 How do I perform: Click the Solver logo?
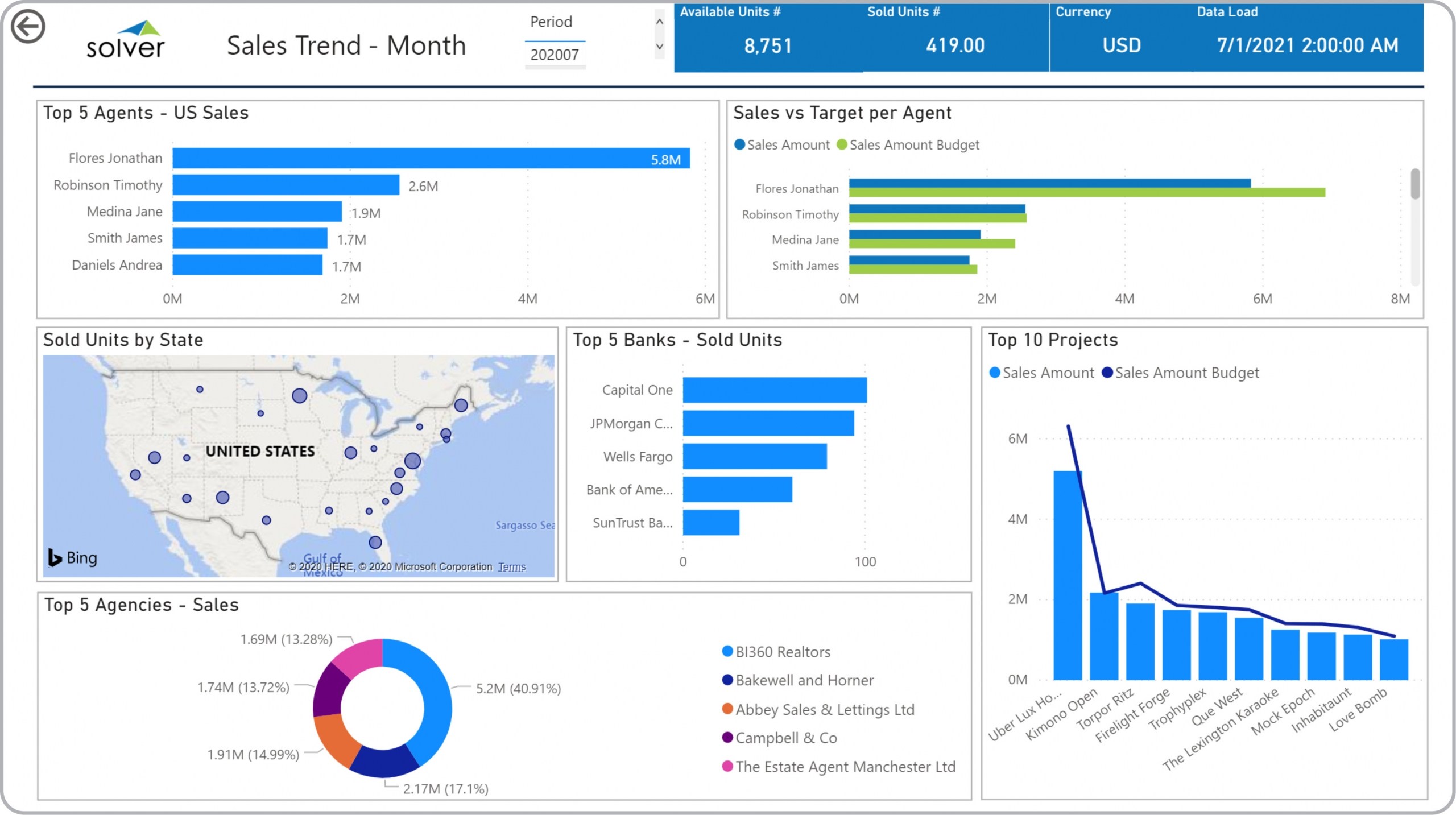click(126, 40)
